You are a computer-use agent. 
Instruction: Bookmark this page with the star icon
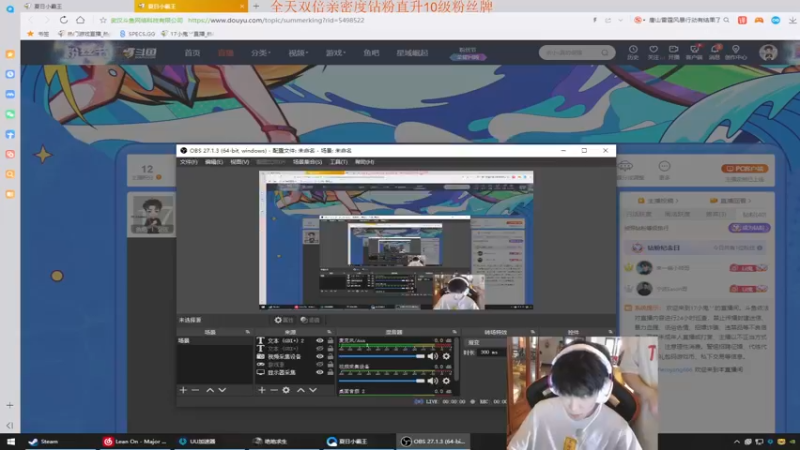click(103, 20)
